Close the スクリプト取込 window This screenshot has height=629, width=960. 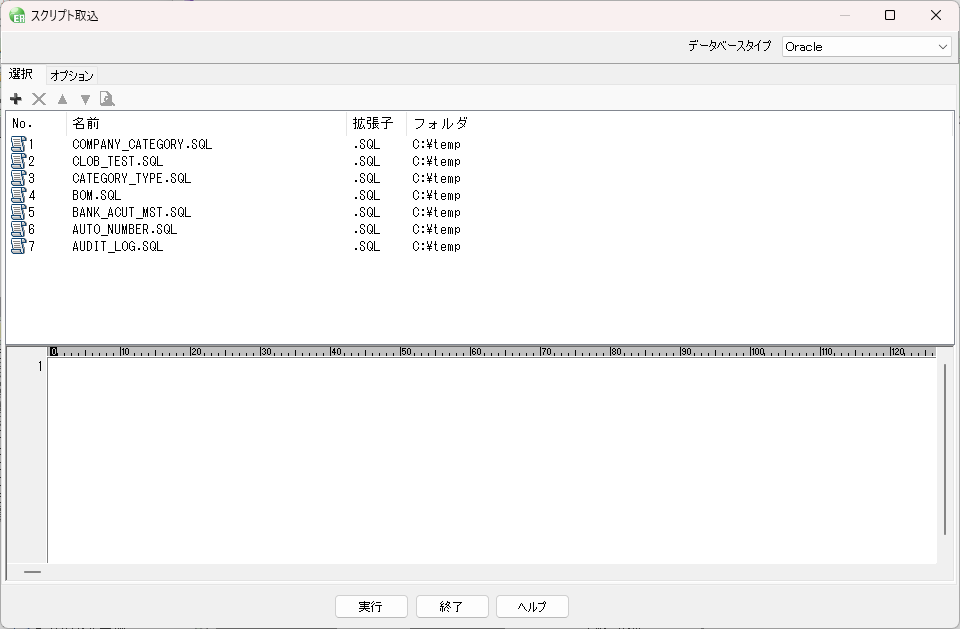pyautogui.click(x=936, y=15)
